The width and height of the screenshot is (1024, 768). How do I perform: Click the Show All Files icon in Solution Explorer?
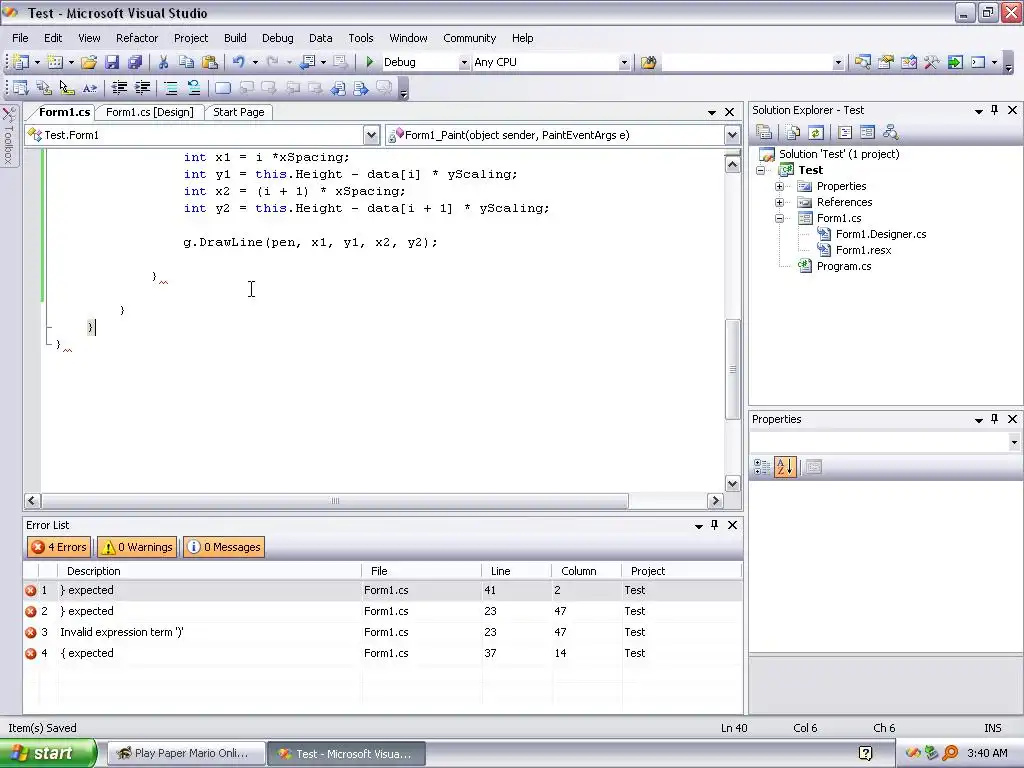click(x=793, y=133)
